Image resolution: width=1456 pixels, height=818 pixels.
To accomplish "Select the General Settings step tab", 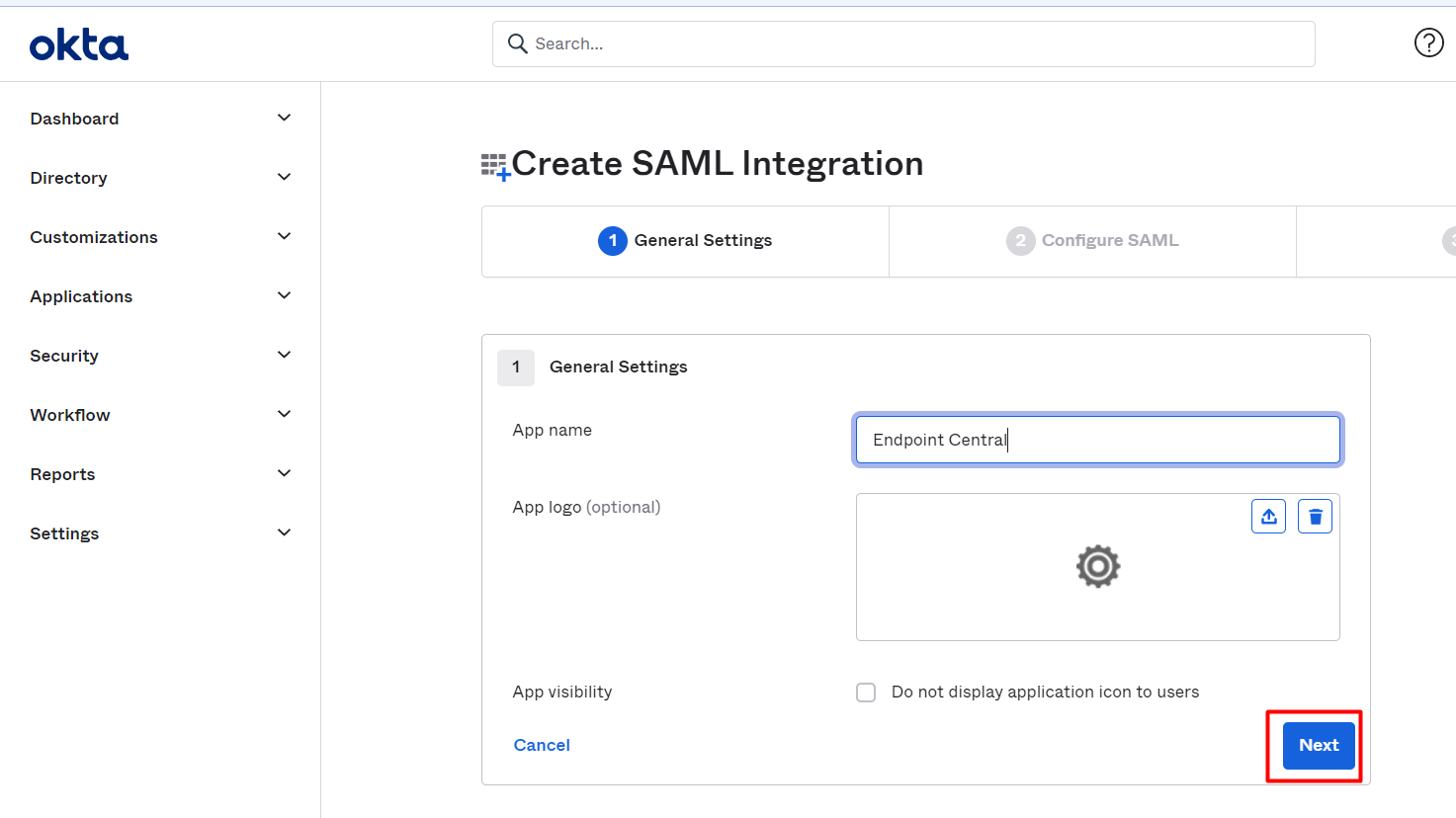I will click(685, 241).
